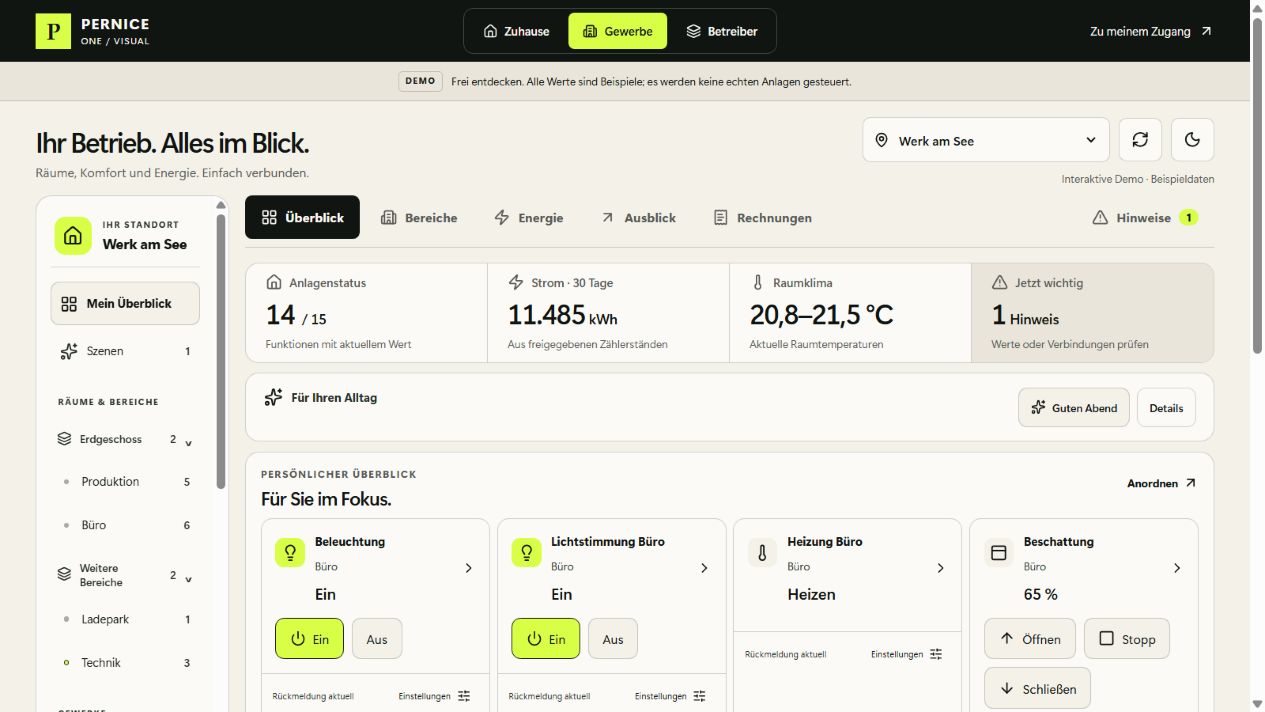
Task: Click the blind icon of Beschattung
Action: [x=998, y=552]
